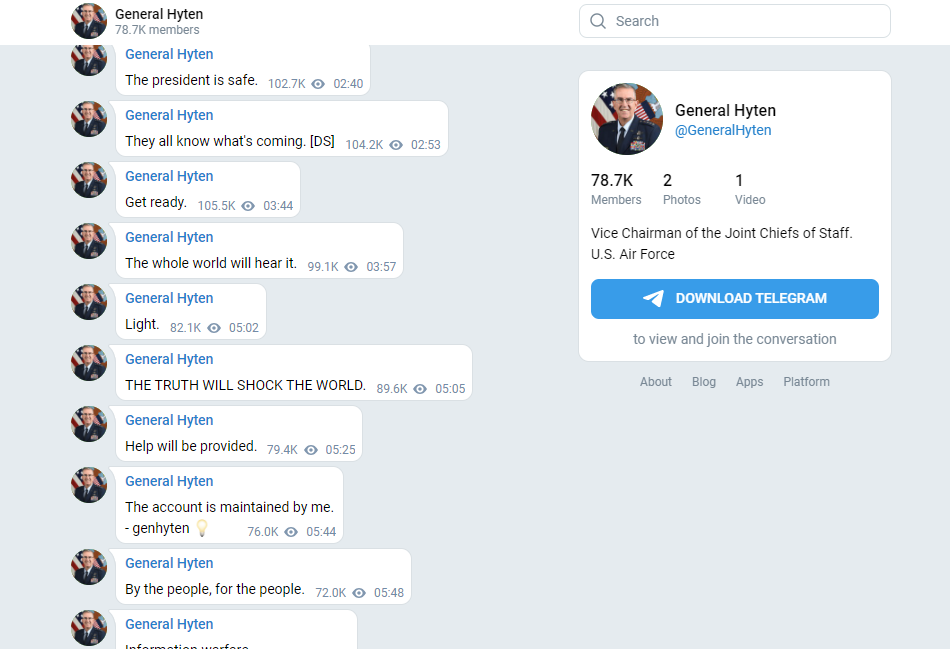Click the avatar beside "The whole world will hear it."
This screenshot has width=950, height=649.
click(89, 241)
